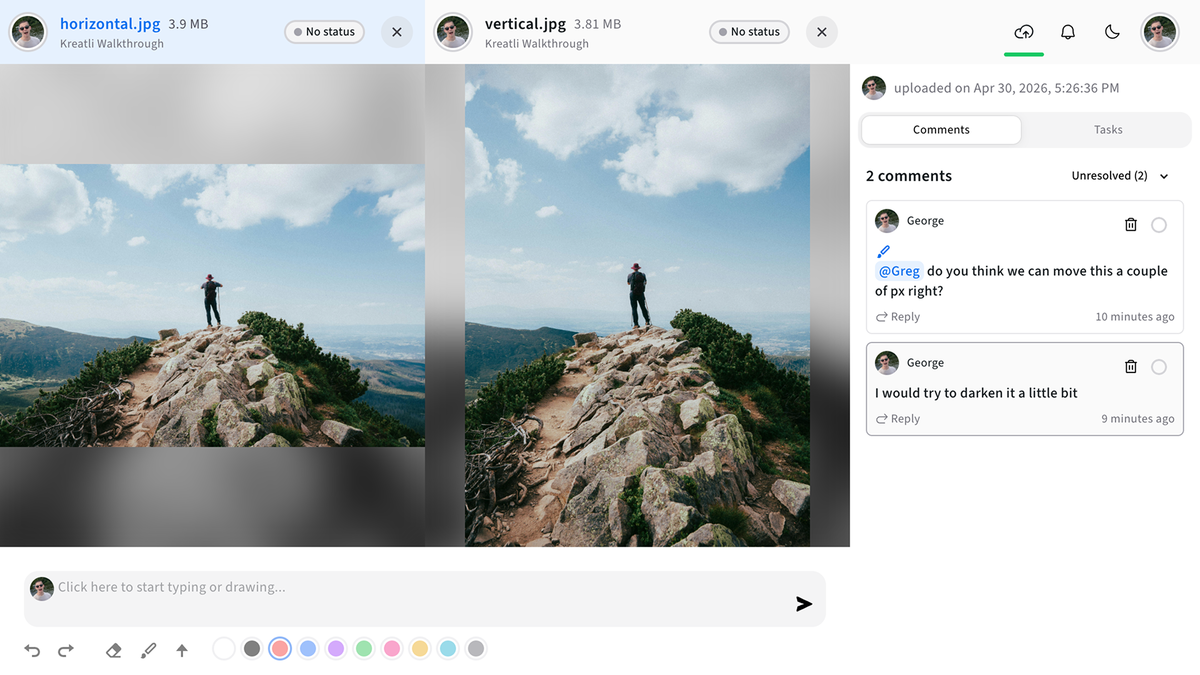Resolve the @Greg comment using its circle
This screenshot has width=1200, height=675.
pyautogui.click(x=1159, y=225)
